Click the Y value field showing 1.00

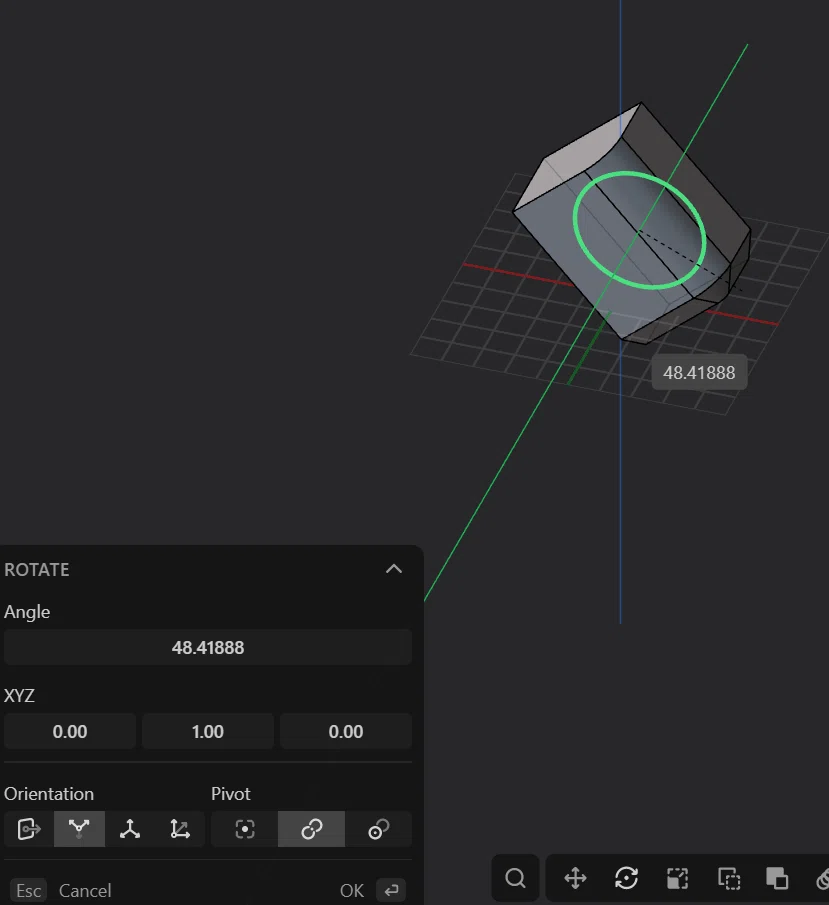tap(208, 731)
